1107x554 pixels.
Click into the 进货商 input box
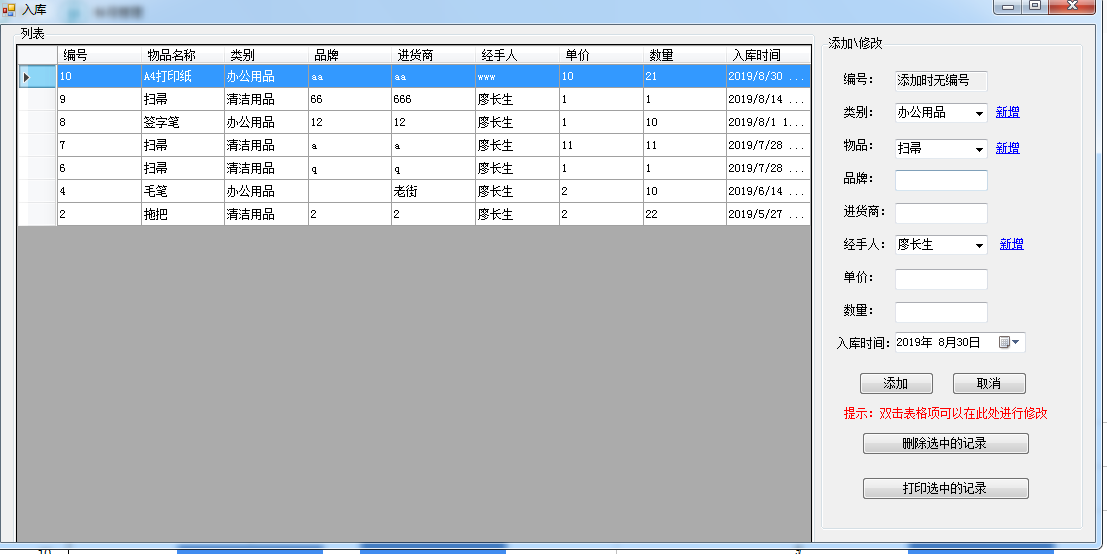pos(940,213)
